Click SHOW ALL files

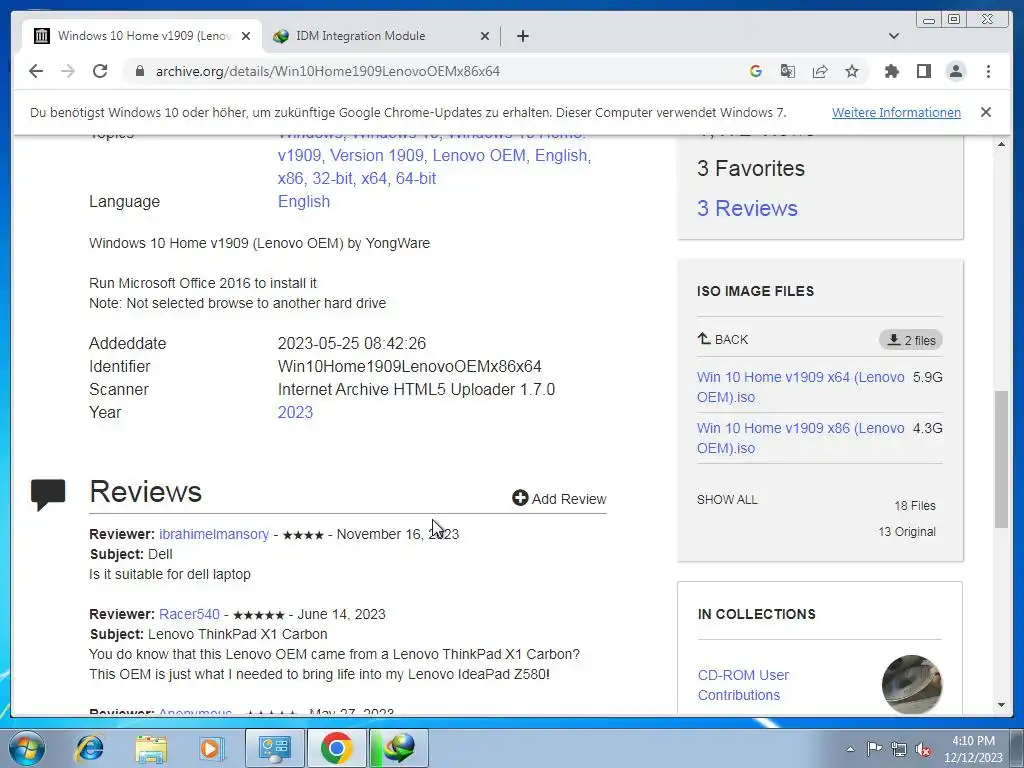click(x=727, y=500)
